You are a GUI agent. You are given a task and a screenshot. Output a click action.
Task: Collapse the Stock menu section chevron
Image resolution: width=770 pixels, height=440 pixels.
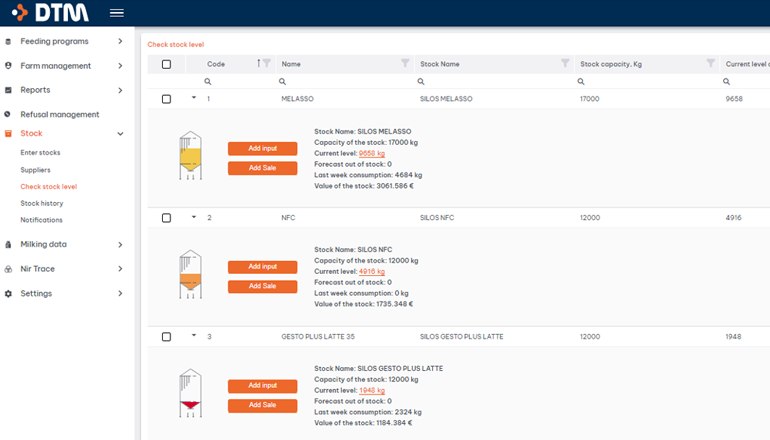click(120, 133)
